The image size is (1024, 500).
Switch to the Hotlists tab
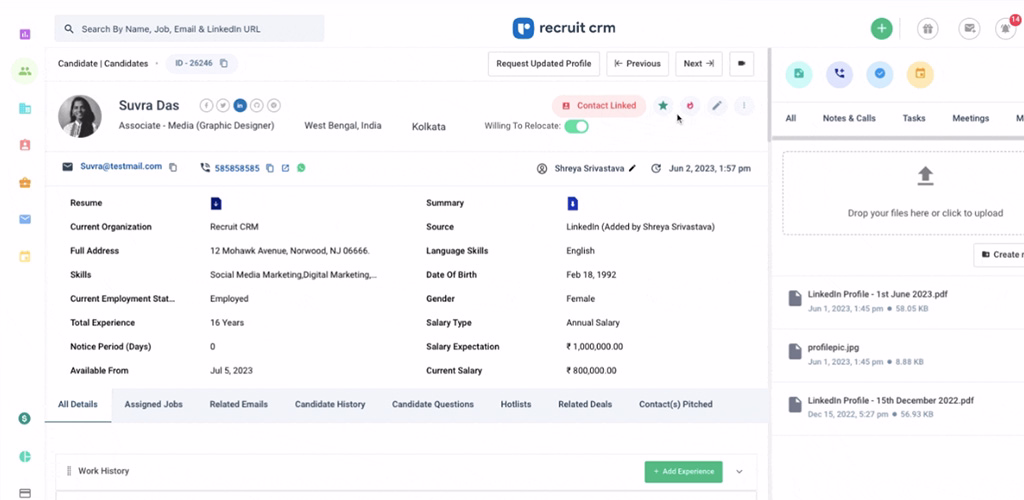coord(516,405)
